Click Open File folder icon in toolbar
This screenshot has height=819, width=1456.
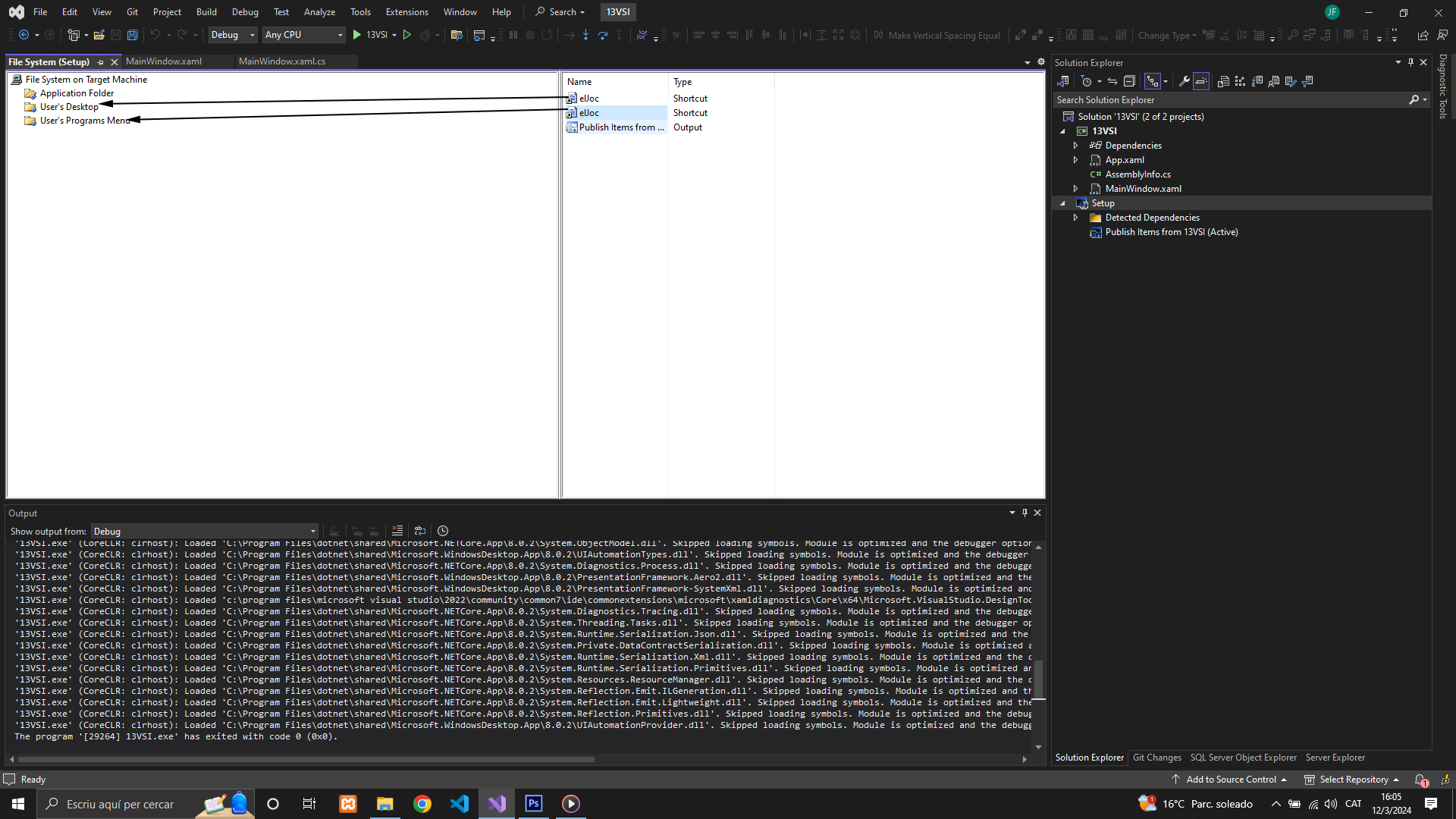(99, 35)
